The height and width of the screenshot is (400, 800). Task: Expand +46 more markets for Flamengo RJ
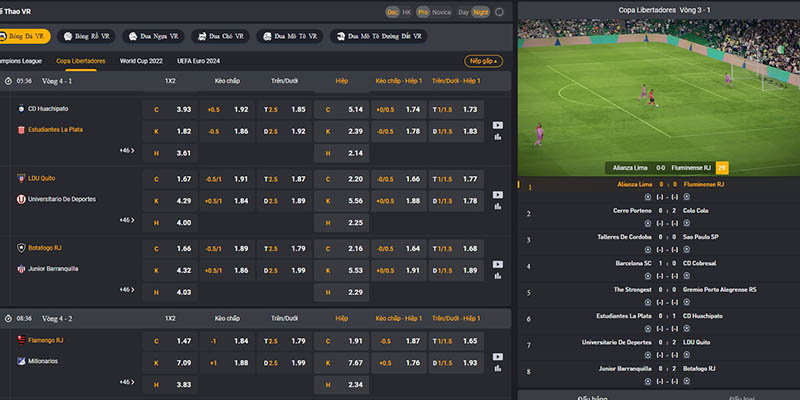click(126, 382)
